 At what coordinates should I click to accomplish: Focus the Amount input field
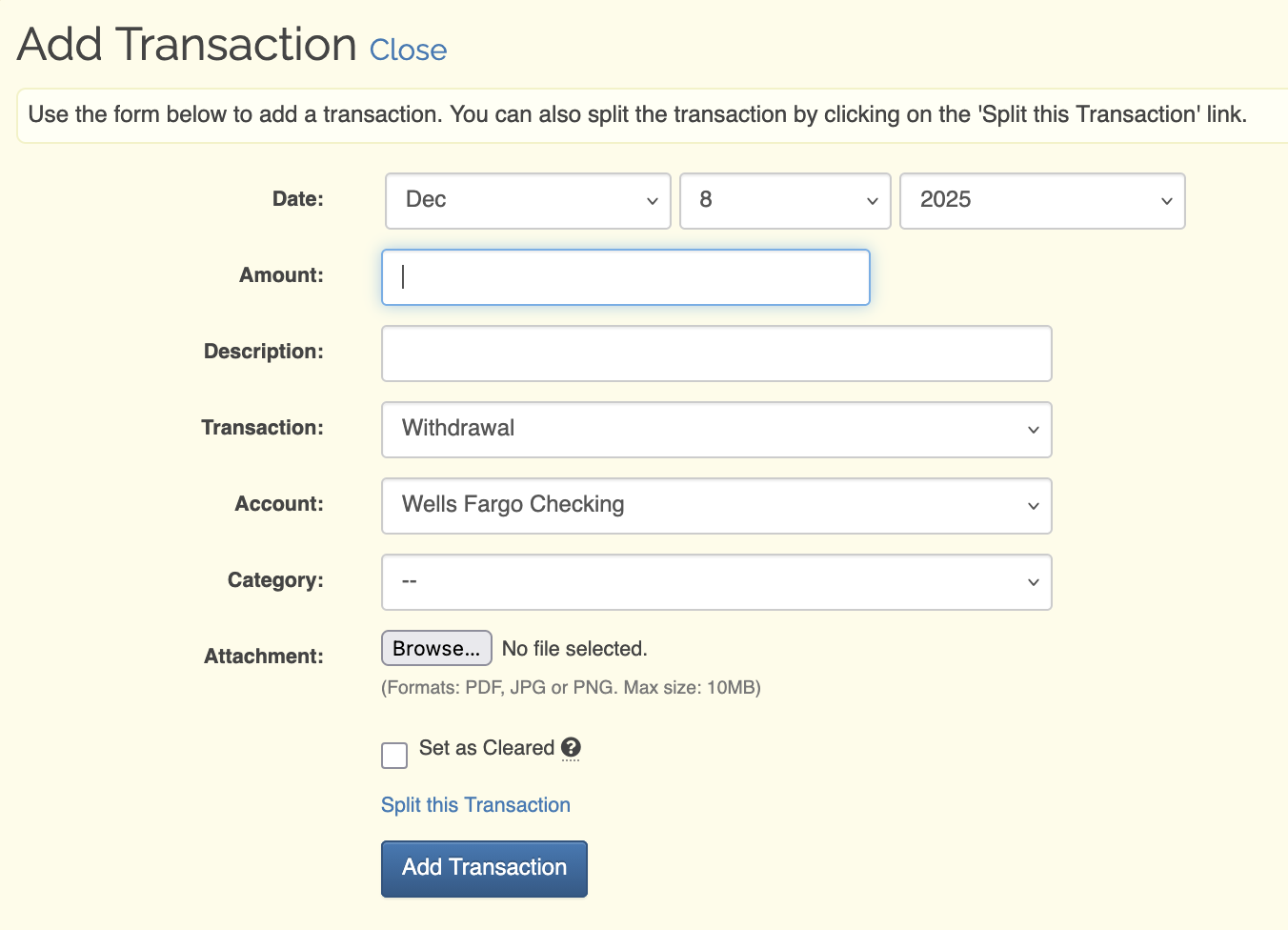click(626, 277)
